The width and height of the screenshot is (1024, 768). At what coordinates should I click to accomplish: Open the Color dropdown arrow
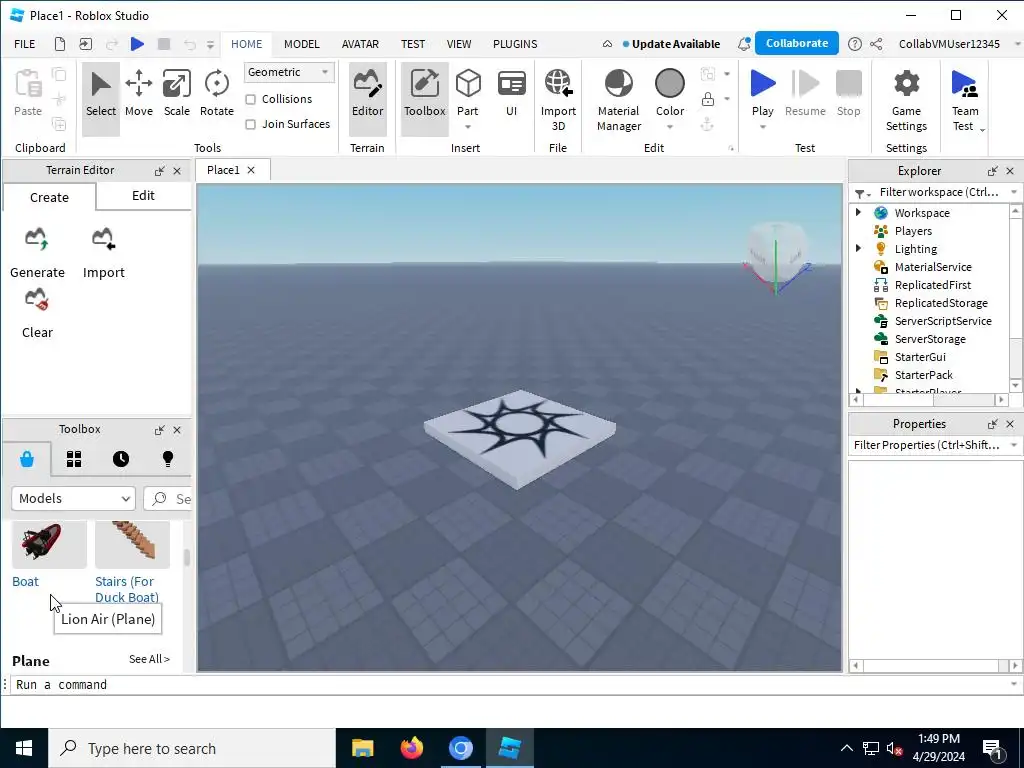click(670, 127)
